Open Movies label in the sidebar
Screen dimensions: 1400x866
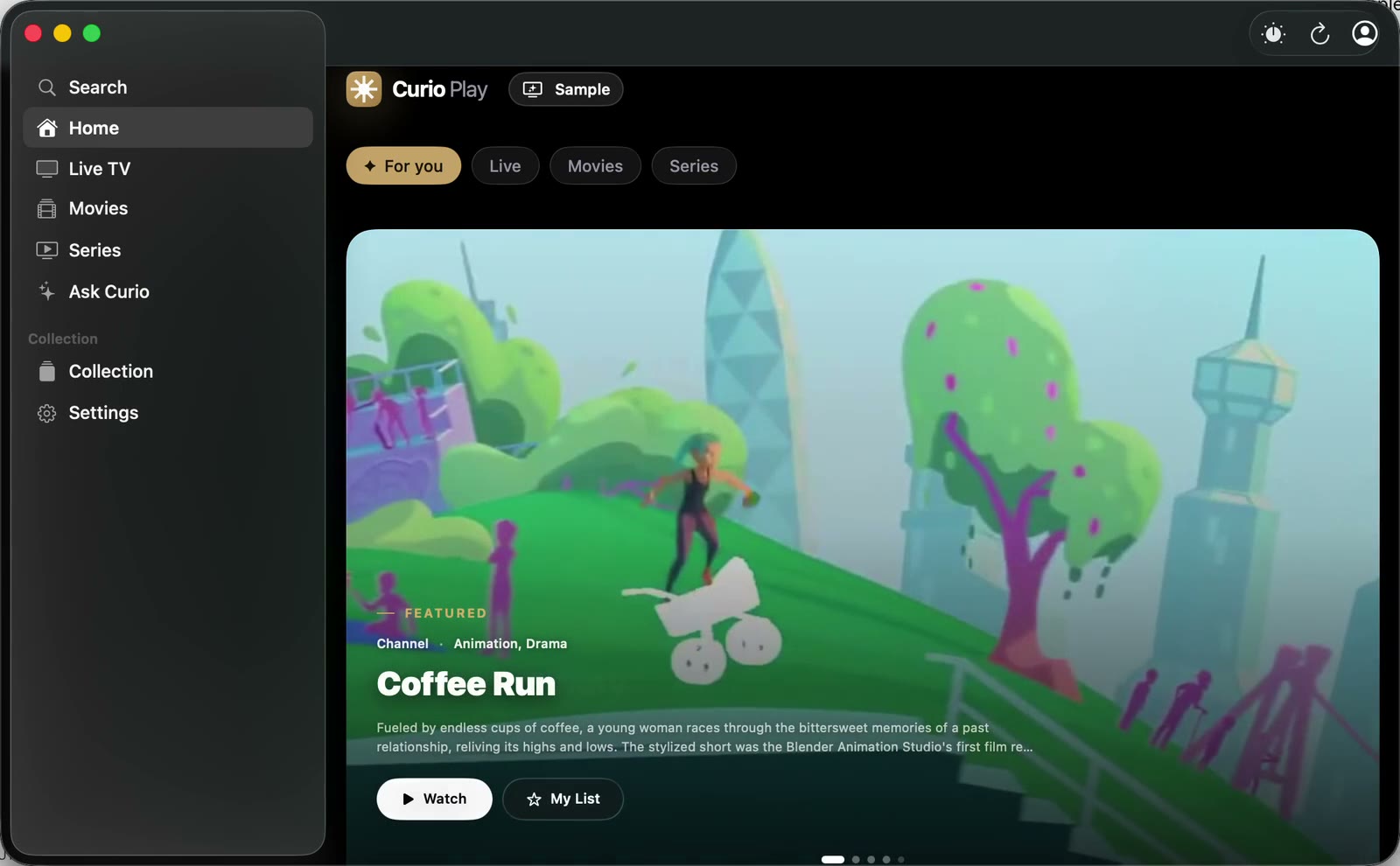[99, 209]
